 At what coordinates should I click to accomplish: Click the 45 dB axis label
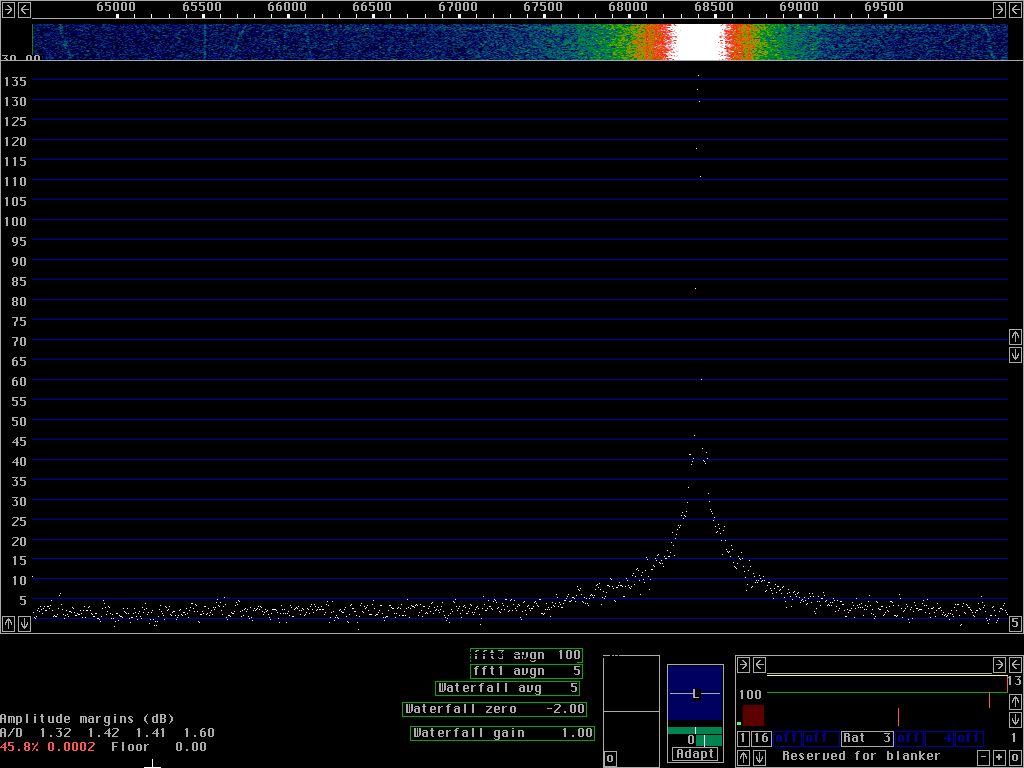coord(18,441)
